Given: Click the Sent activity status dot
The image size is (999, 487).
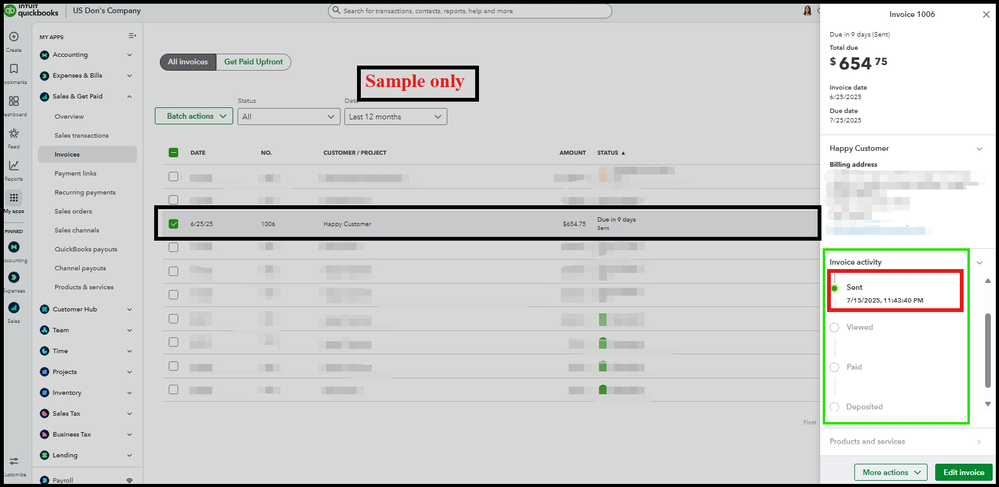Looking at the screenshot, I should 835,289.
